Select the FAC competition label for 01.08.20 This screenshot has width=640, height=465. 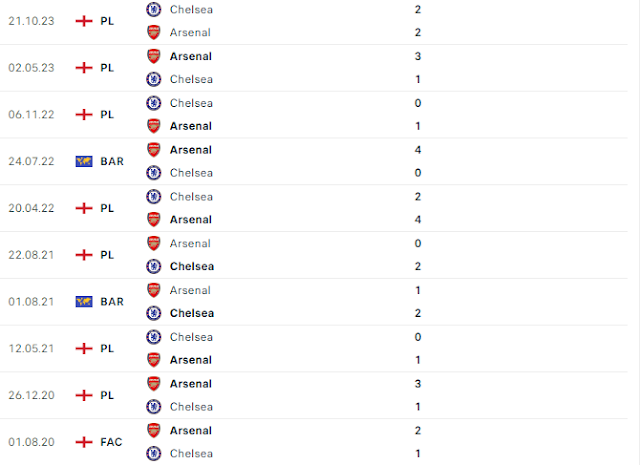point(111,442)
